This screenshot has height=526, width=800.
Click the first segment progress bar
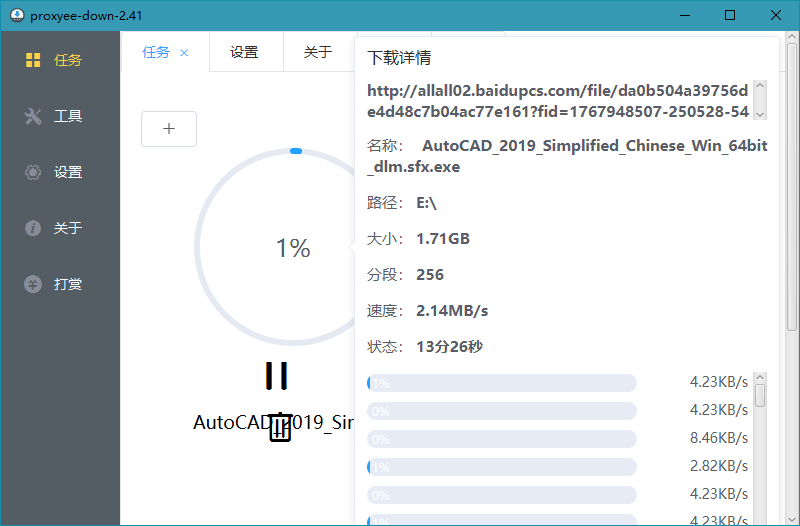[502, 383]
